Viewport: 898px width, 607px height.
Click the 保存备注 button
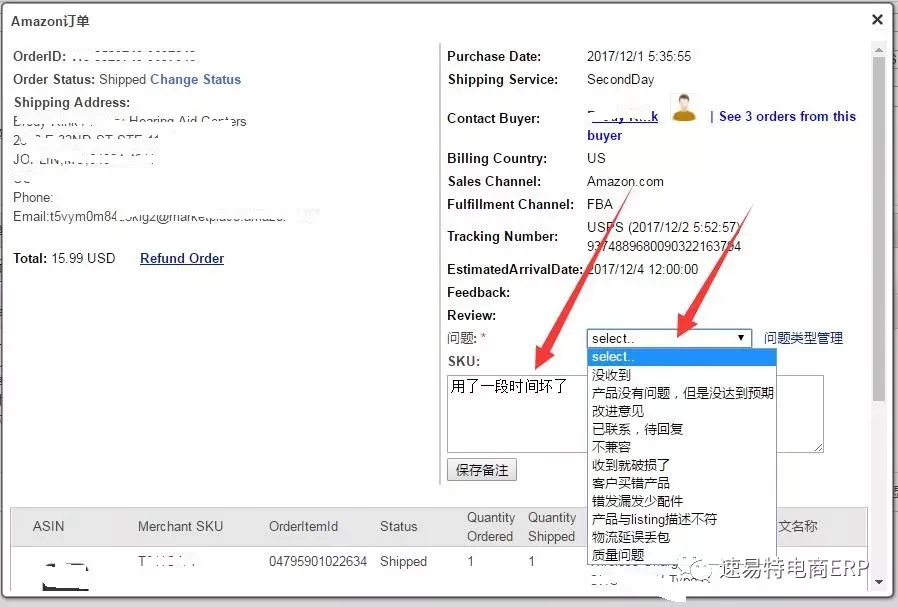point(482,470)
